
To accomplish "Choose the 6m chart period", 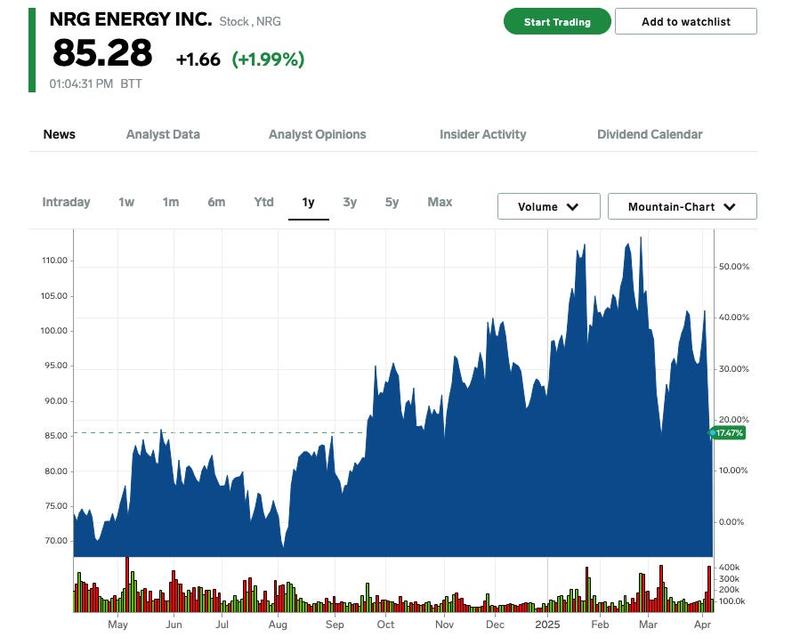I will (x=216, y=202).
